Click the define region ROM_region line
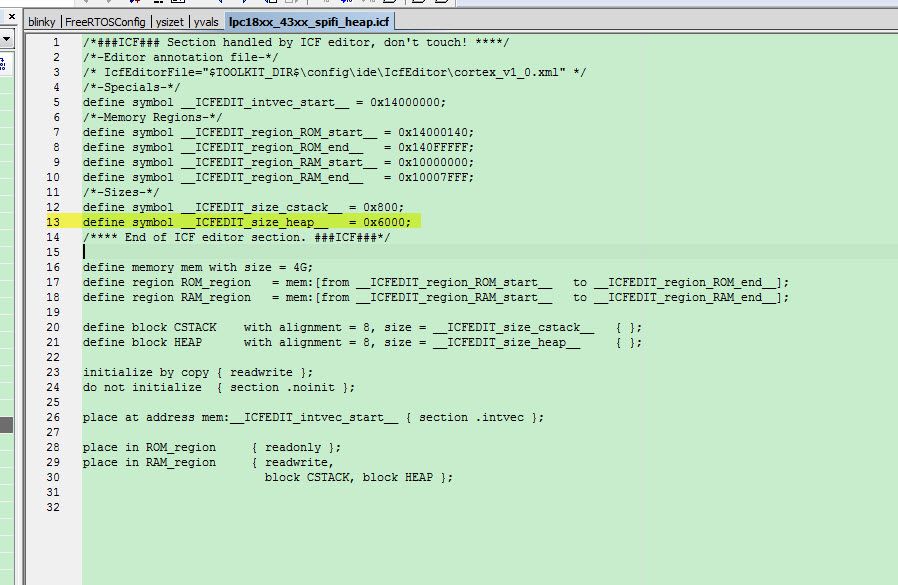The image size is (898, 585). point(436,282)
